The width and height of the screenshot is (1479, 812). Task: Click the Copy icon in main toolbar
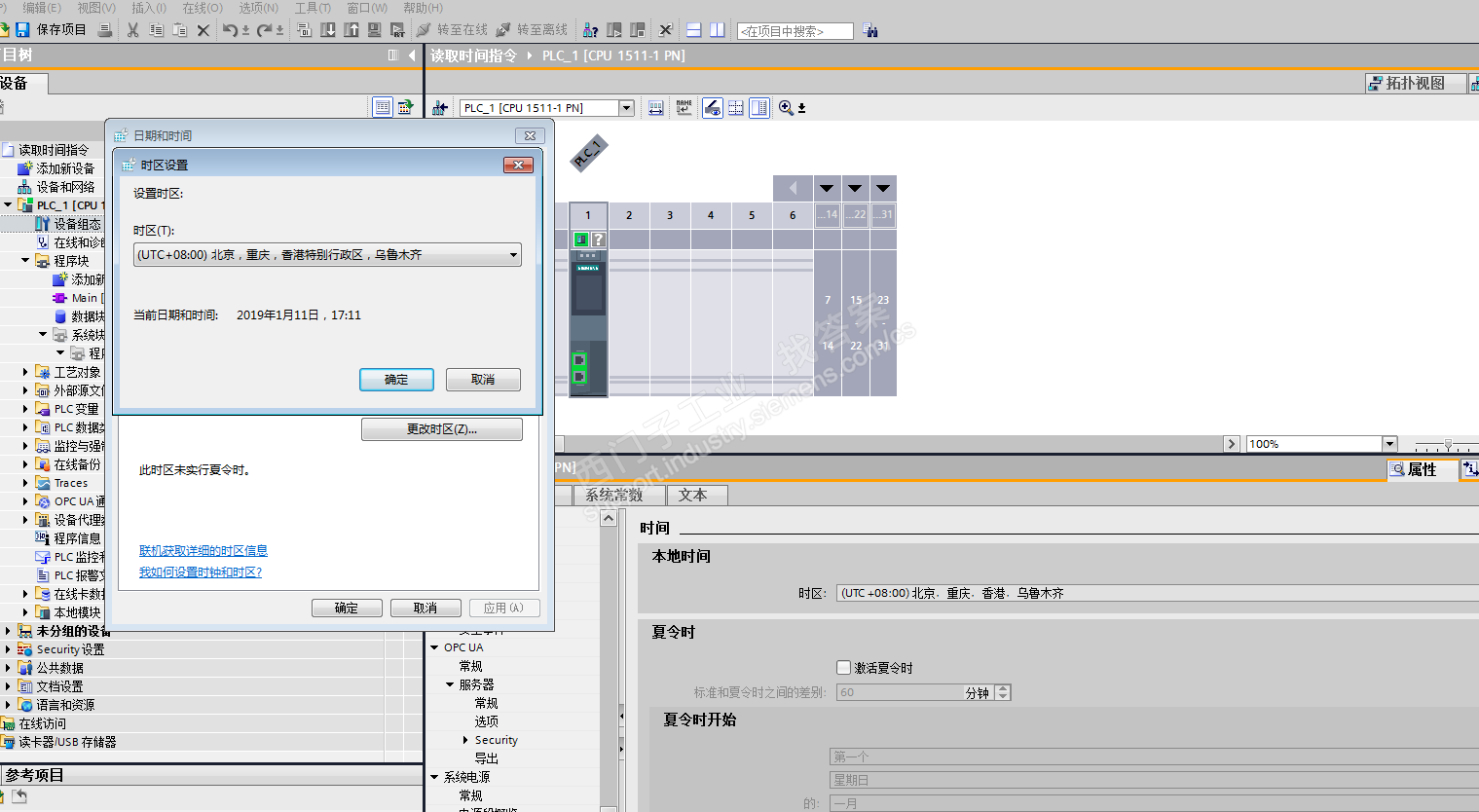(x=156, y=30)
